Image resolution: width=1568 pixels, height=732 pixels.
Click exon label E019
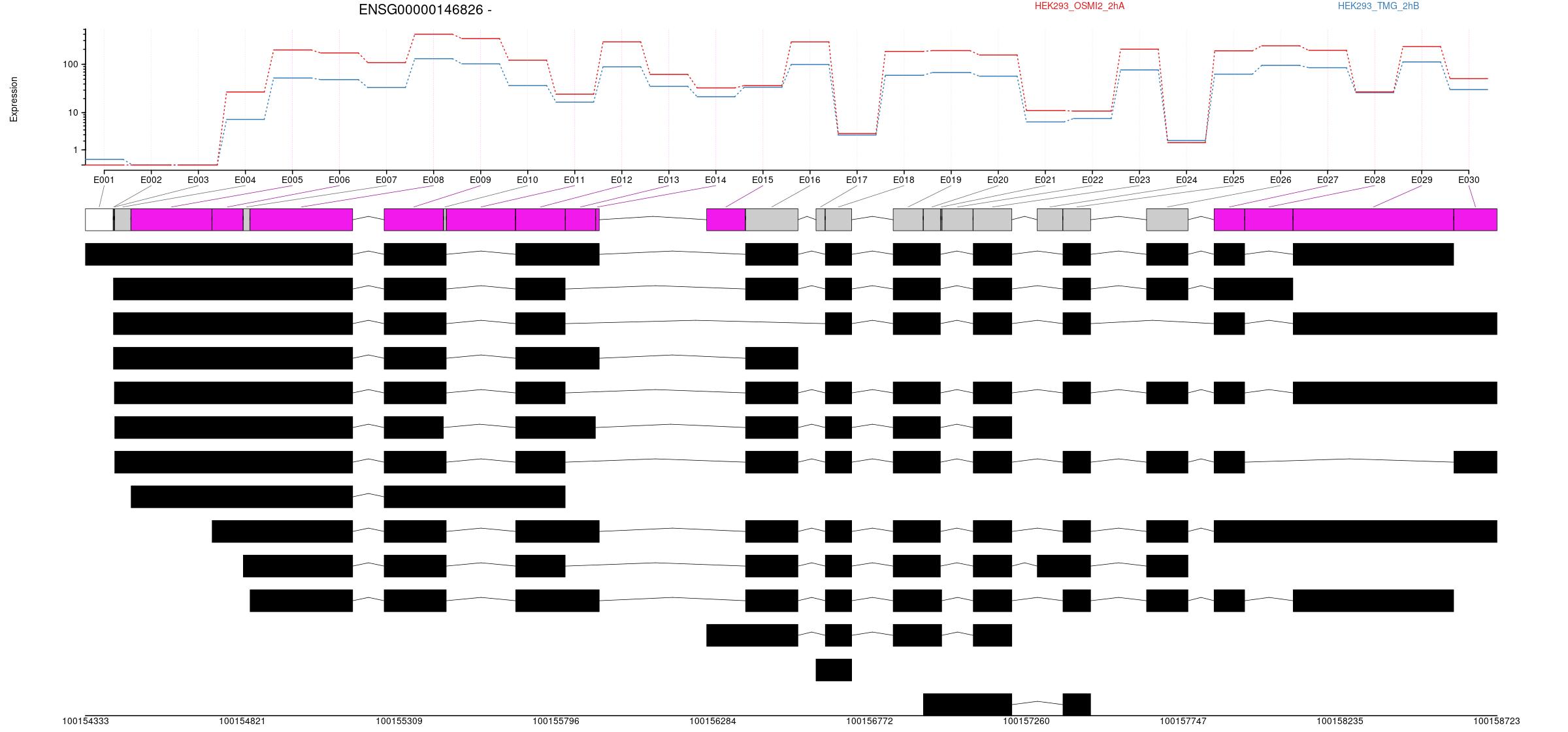[951, 180]
